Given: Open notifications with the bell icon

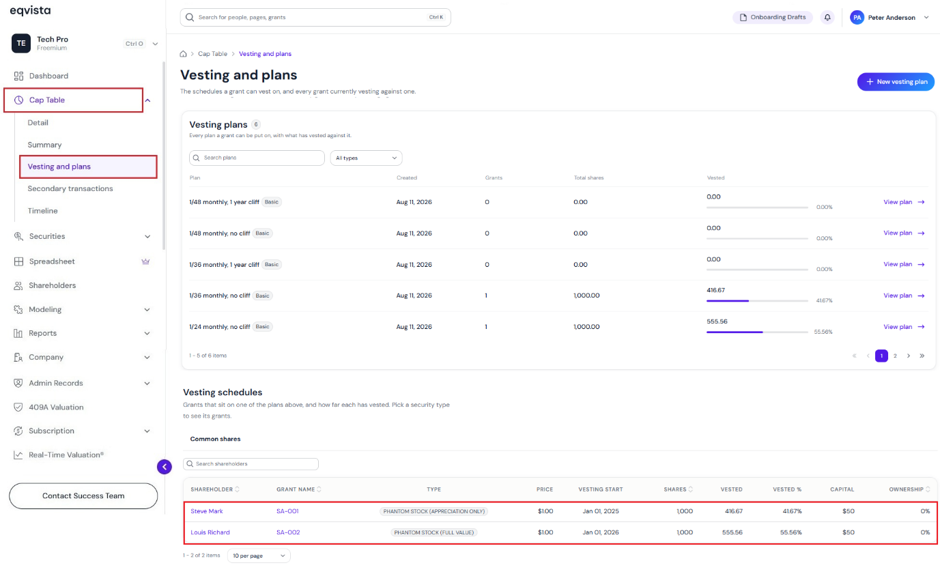Looking at the screenshot, I should coord(827,17).
